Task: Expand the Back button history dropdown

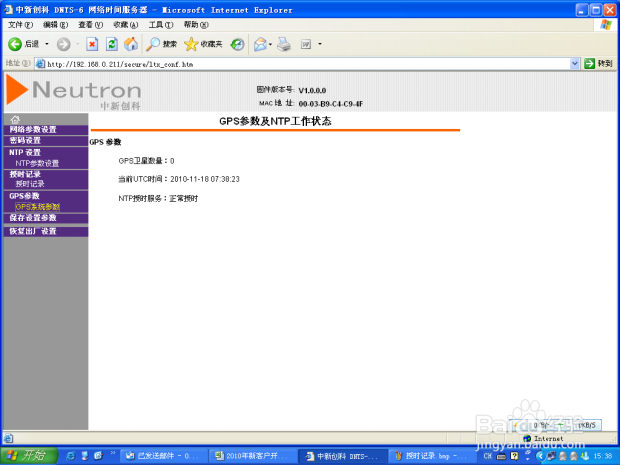Action: [47, 44]
